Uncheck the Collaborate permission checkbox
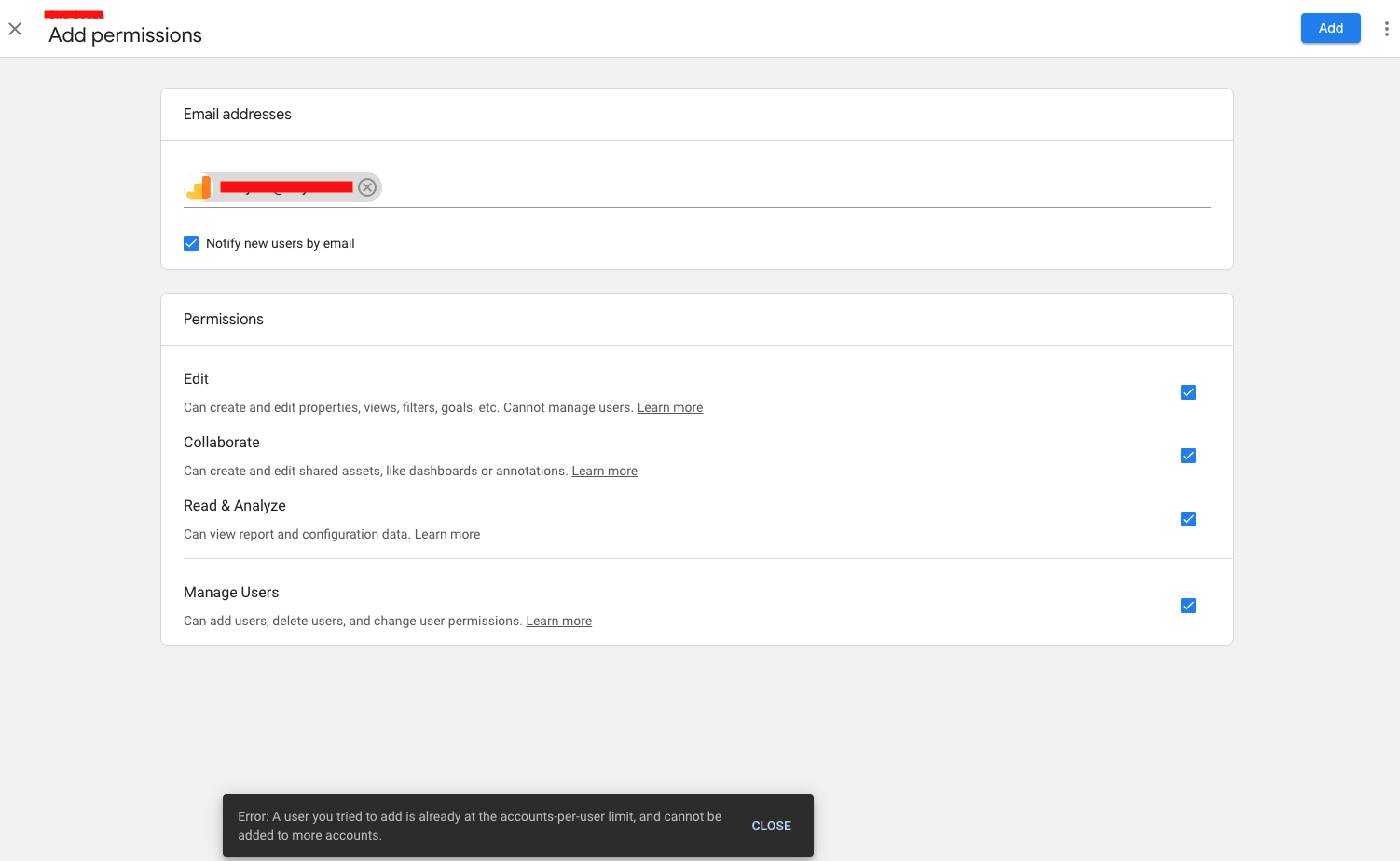 (x=1188, y=456)
